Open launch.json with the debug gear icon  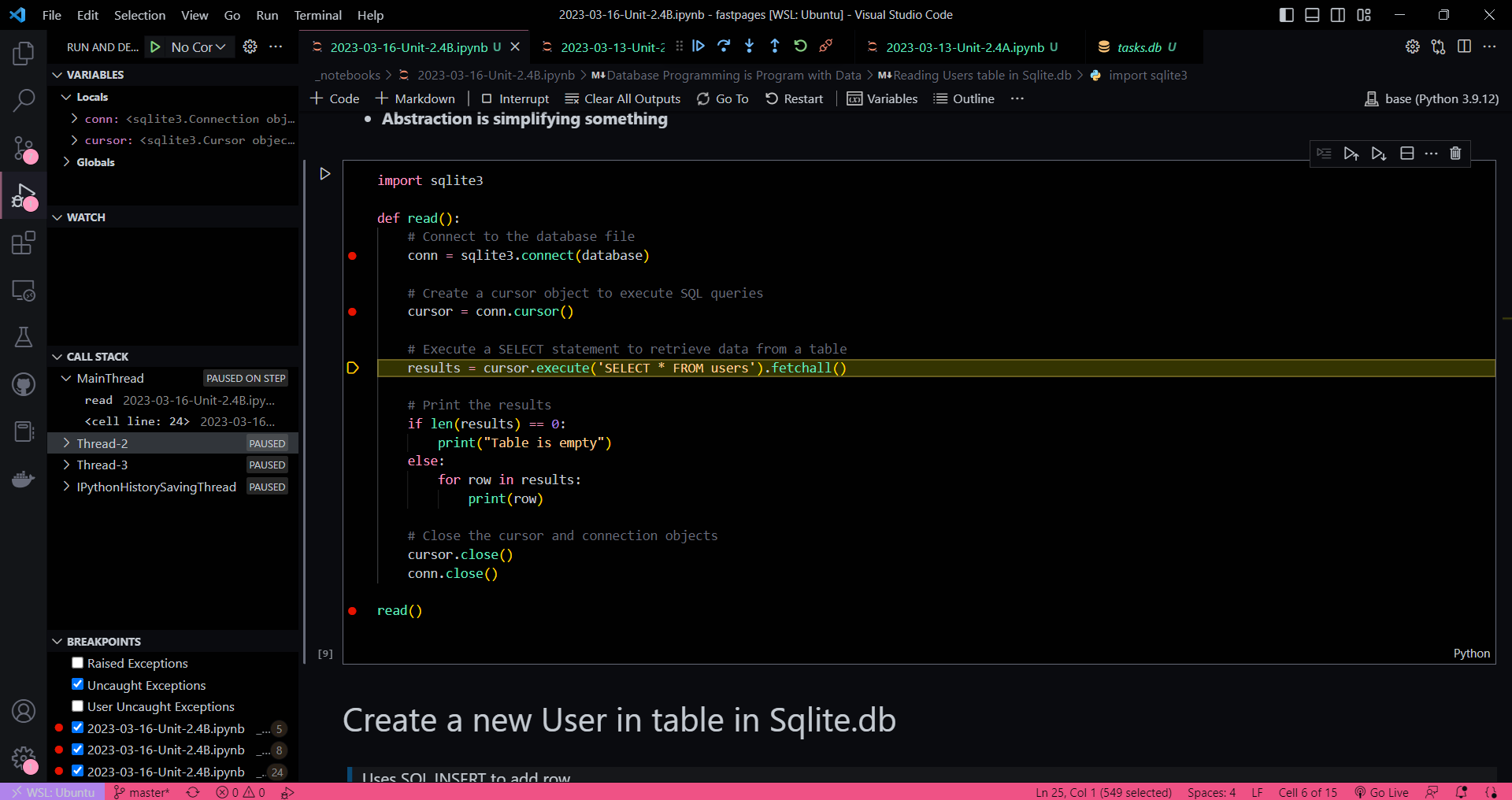[250, 47]
